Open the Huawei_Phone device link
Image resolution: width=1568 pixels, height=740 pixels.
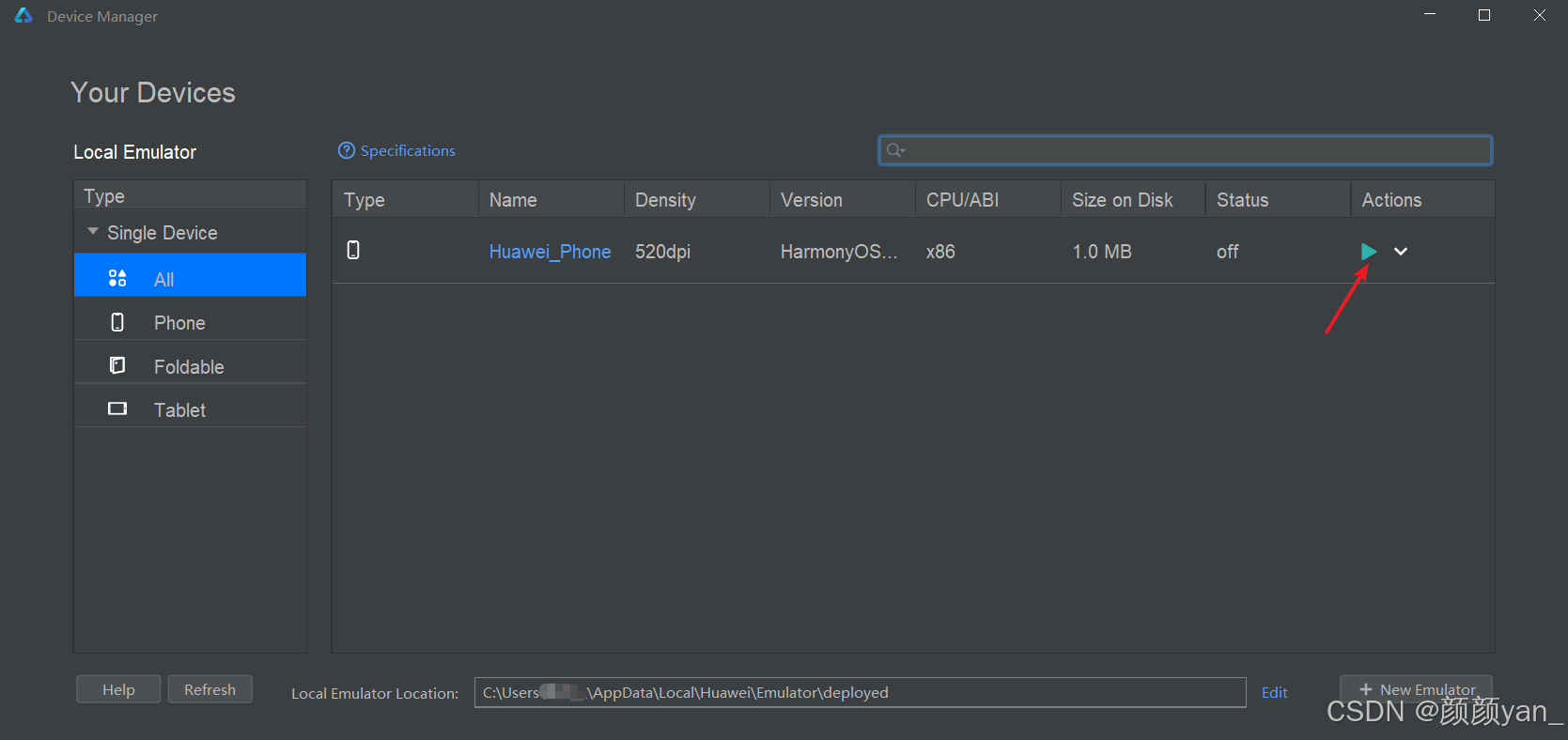tap(550, 252)
